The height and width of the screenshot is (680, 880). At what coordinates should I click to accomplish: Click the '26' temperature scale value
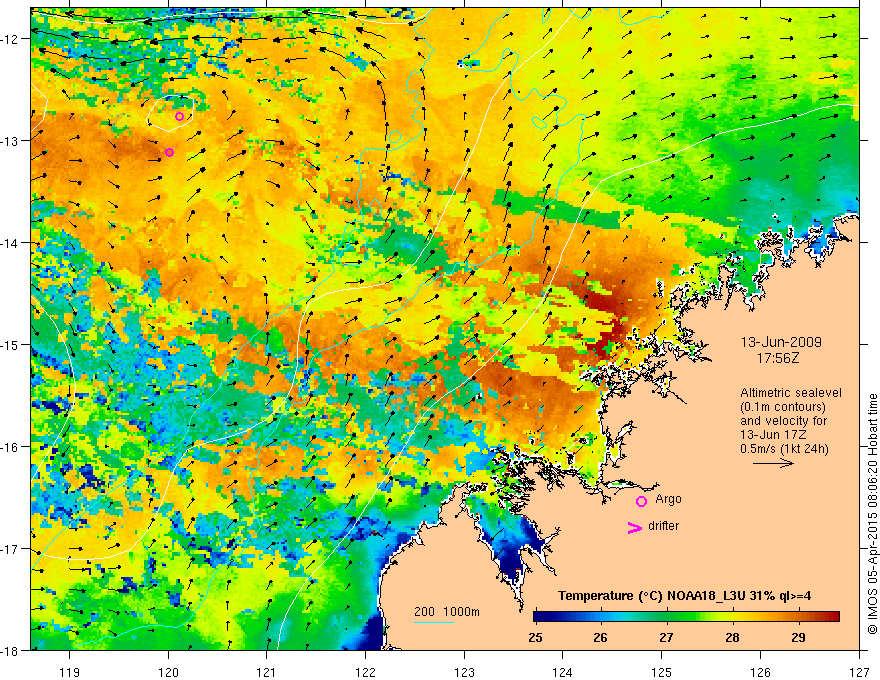(601, 637)
